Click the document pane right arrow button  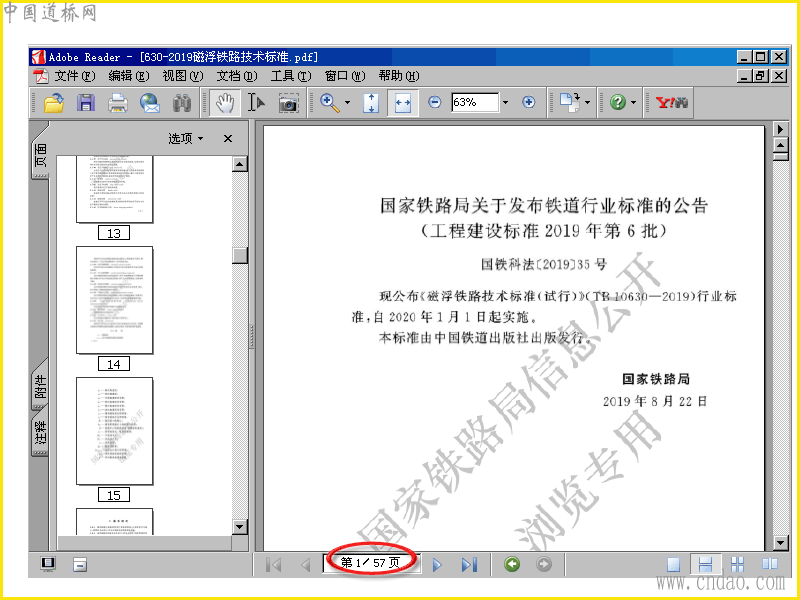781,129
